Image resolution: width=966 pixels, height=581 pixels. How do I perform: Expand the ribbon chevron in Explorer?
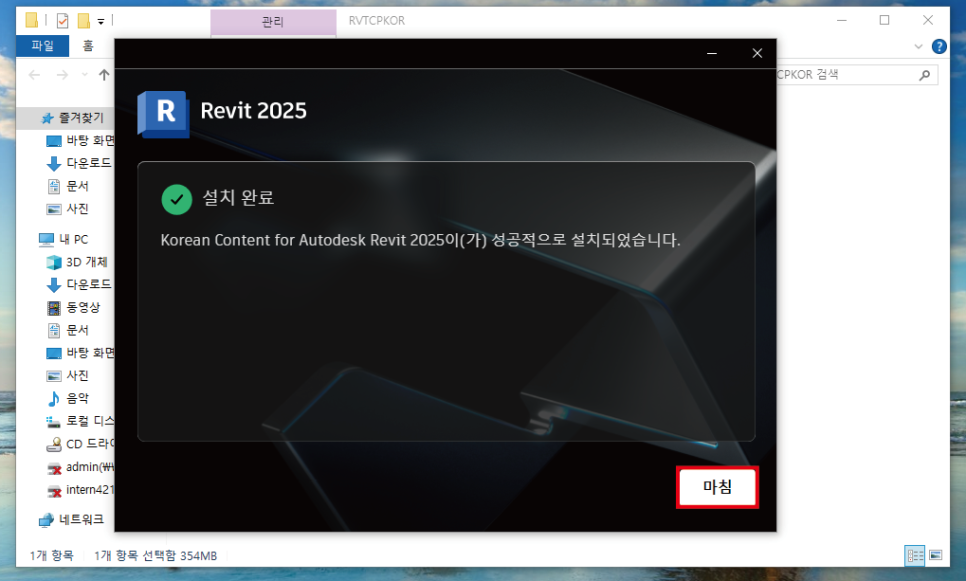pyautogui.click(x=919, y=46)
